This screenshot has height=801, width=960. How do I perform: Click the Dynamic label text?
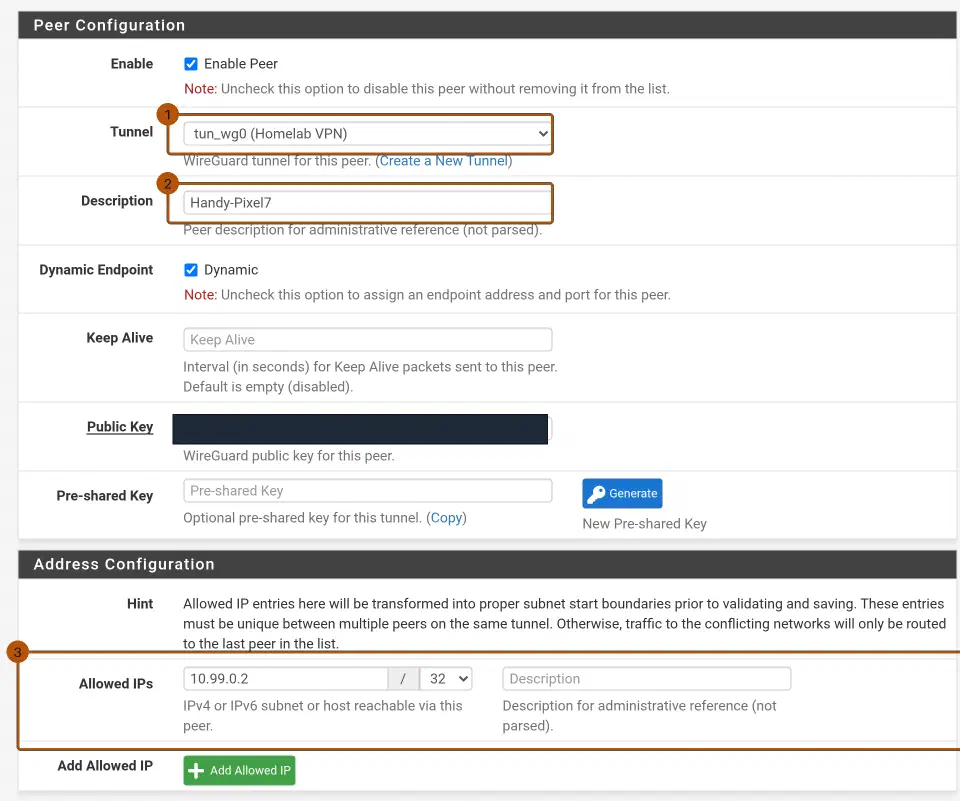tap(231, 270)
